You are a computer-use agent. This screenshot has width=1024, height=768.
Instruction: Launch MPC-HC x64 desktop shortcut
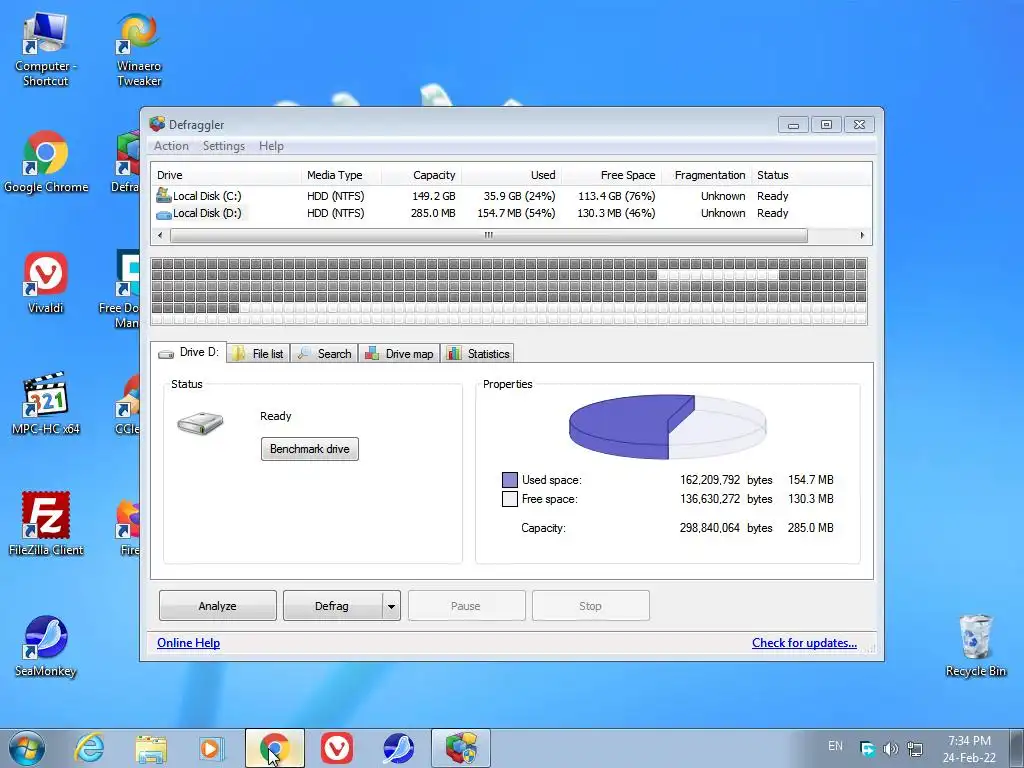46,403
